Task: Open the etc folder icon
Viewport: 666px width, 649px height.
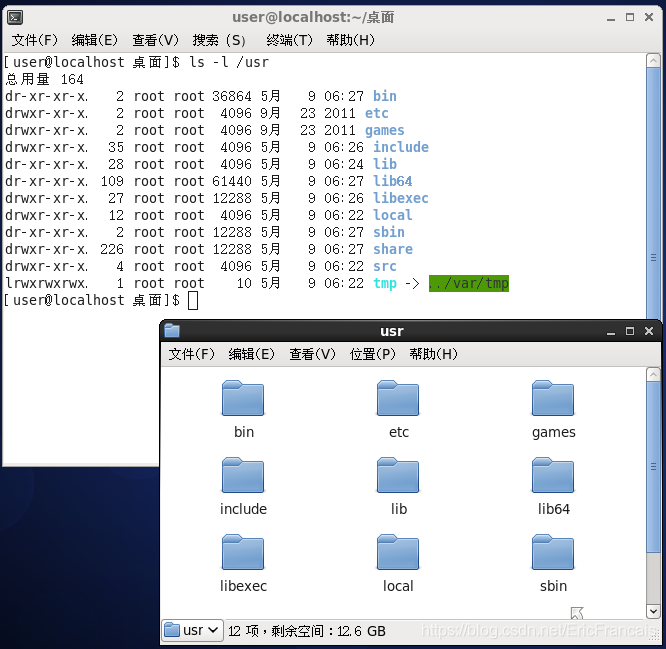Action: click(398, 398)
